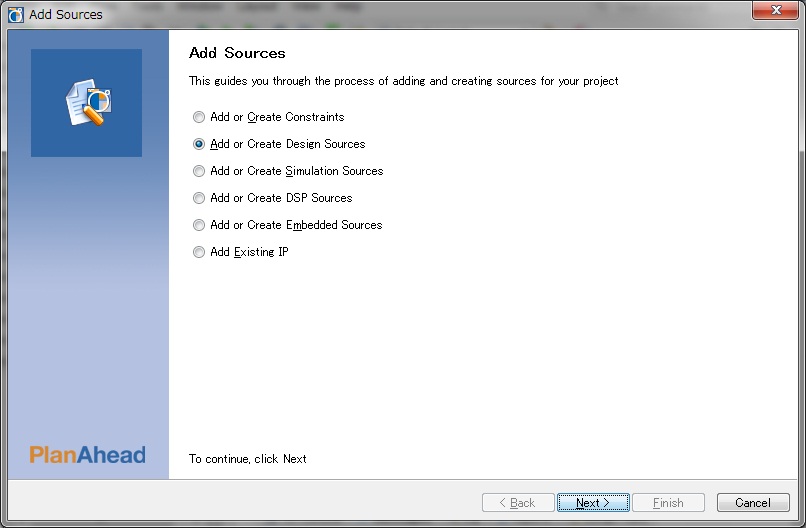Click the Finish button
The height and width of the screenshot is (528, 806).
pos(668,502)
